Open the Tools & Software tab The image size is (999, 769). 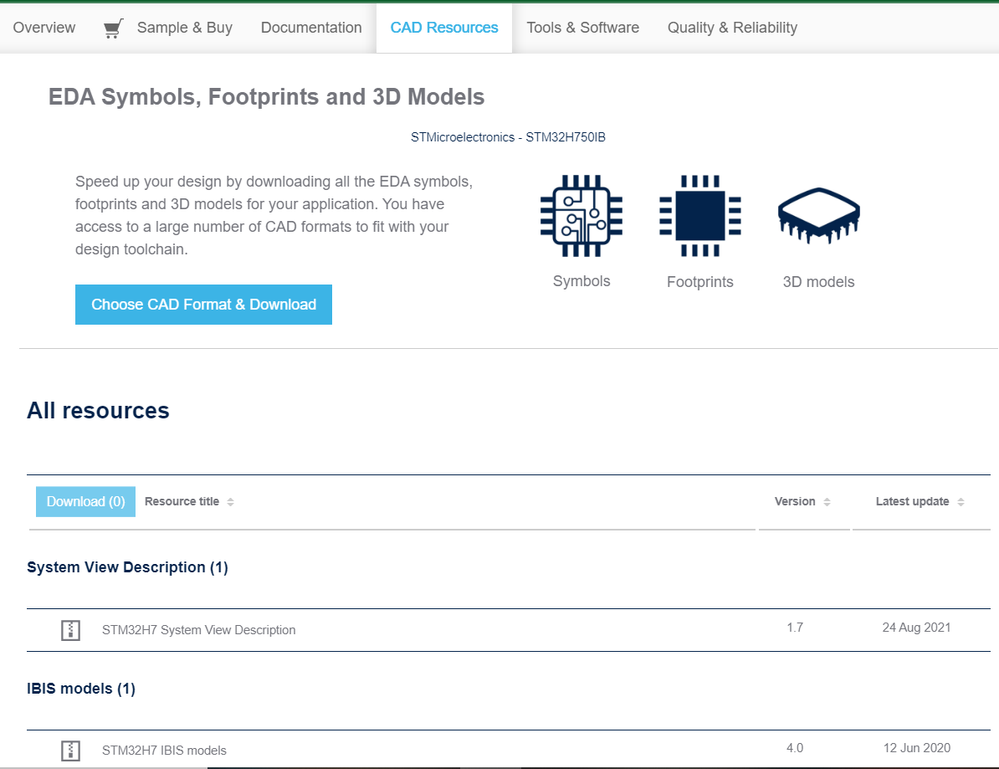coord(582,28)
